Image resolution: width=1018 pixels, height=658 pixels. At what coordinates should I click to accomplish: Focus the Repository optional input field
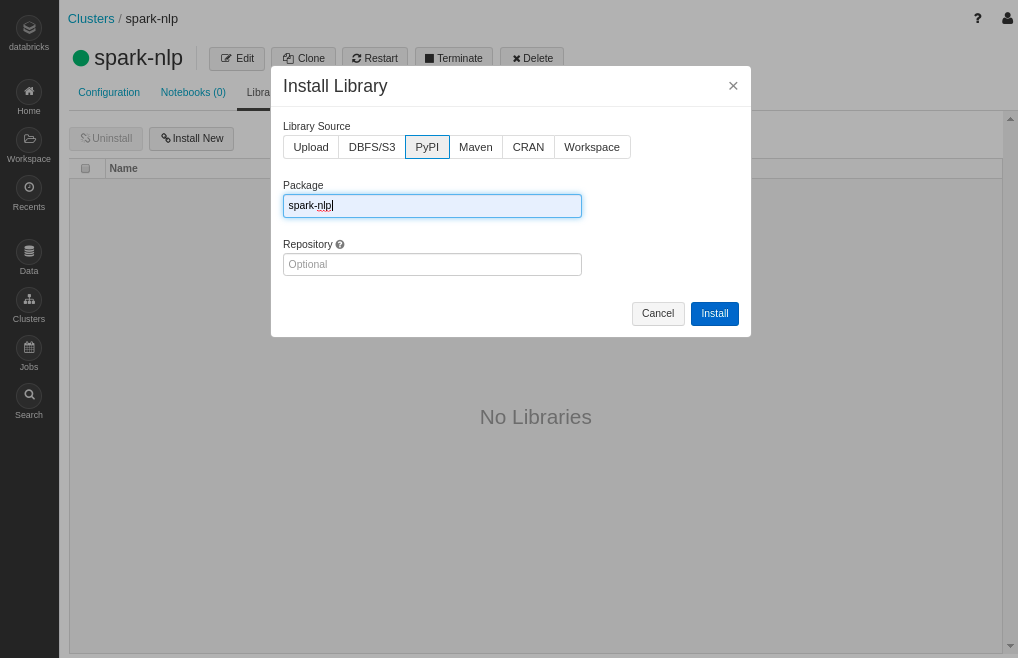pos(432,264)
